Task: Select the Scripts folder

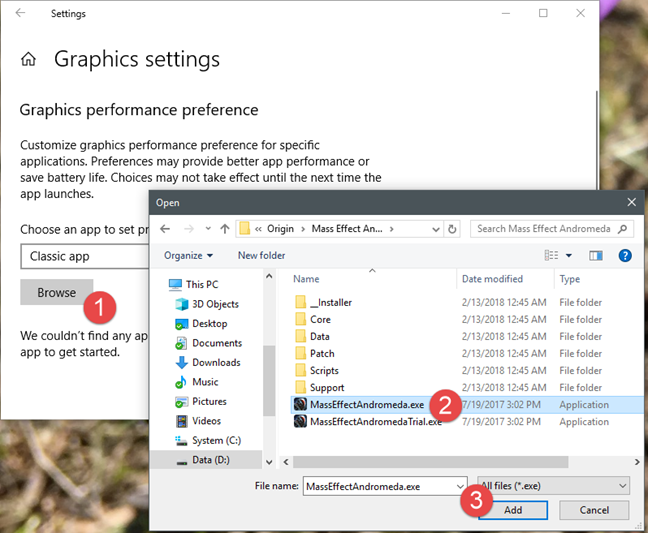Action: coord(317,370)
